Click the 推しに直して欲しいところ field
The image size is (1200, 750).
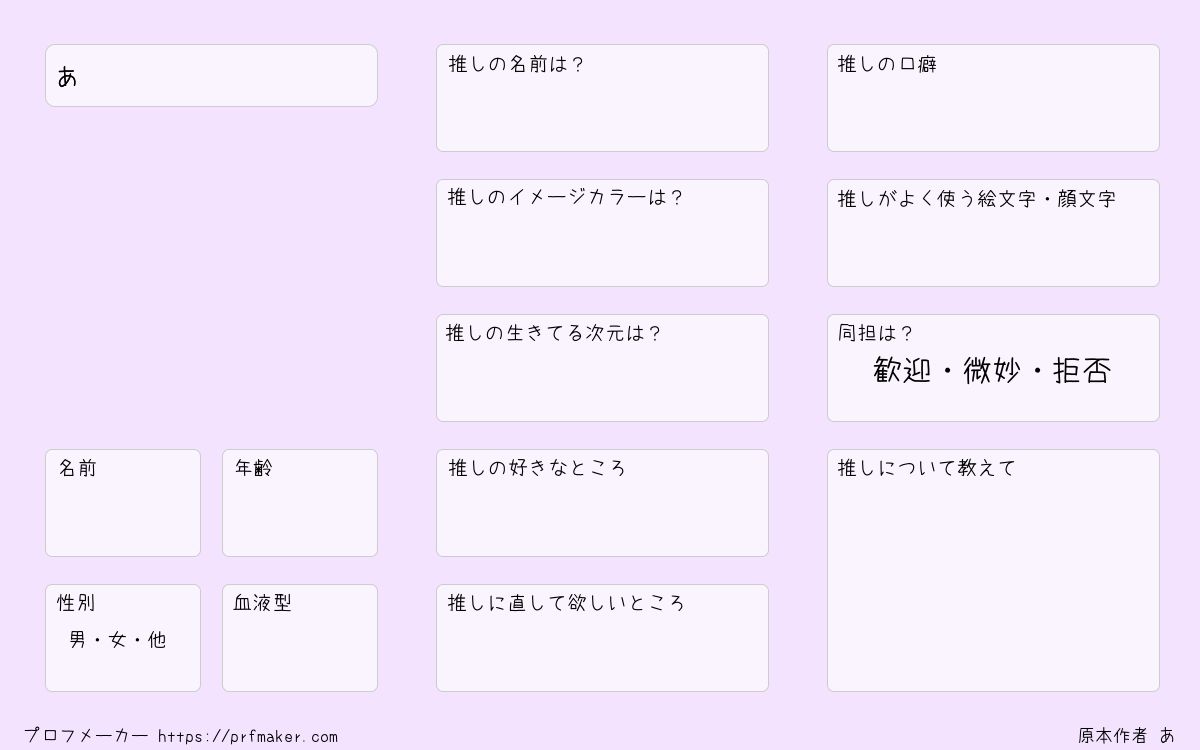coord(602,638)
